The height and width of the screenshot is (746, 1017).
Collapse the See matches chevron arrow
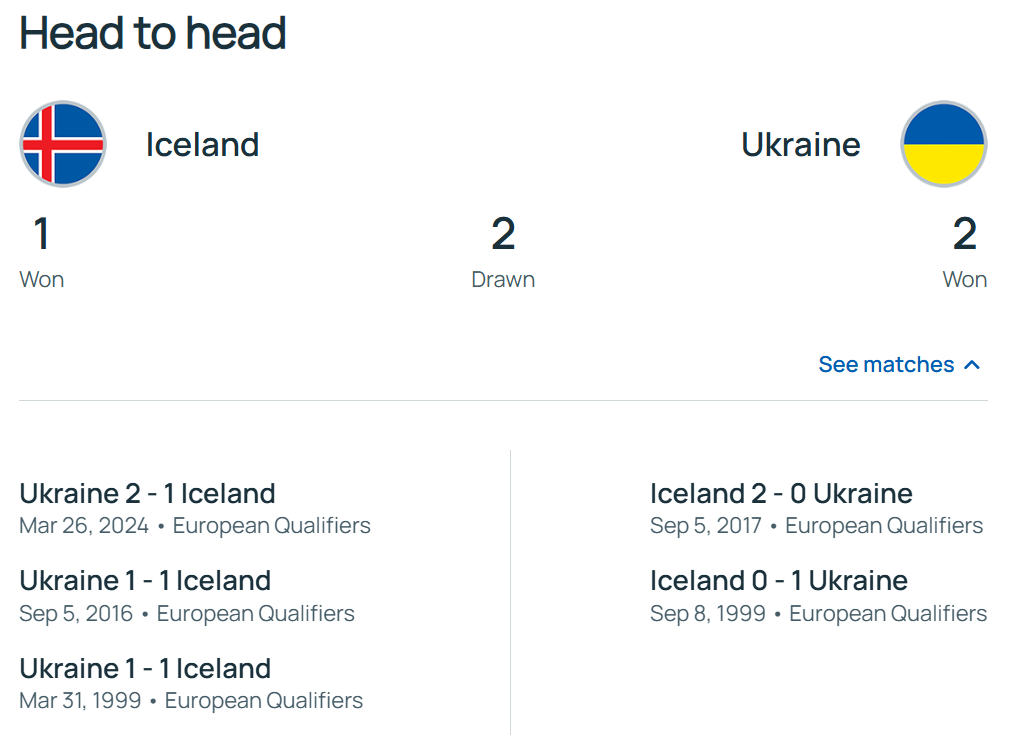coord(971,365)
